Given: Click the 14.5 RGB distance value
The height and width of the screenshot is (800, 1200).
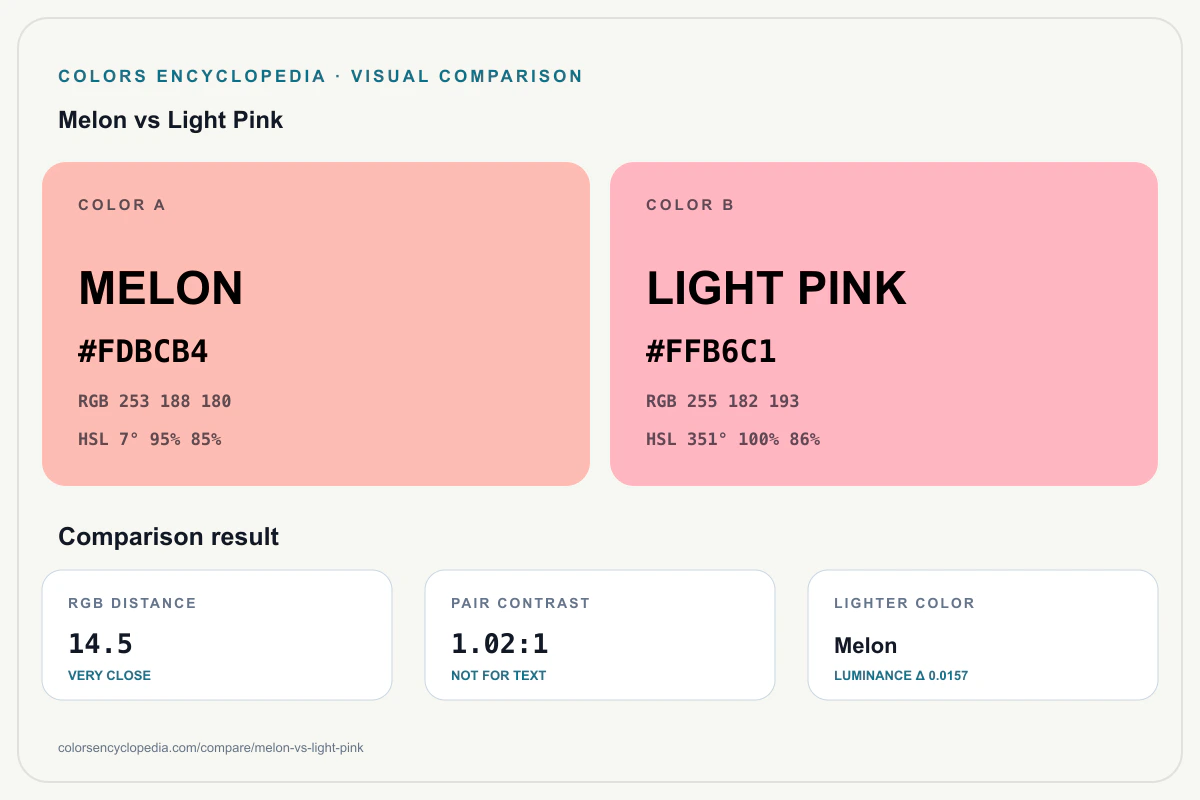Looking at the screenshot, I should (100, 644).
